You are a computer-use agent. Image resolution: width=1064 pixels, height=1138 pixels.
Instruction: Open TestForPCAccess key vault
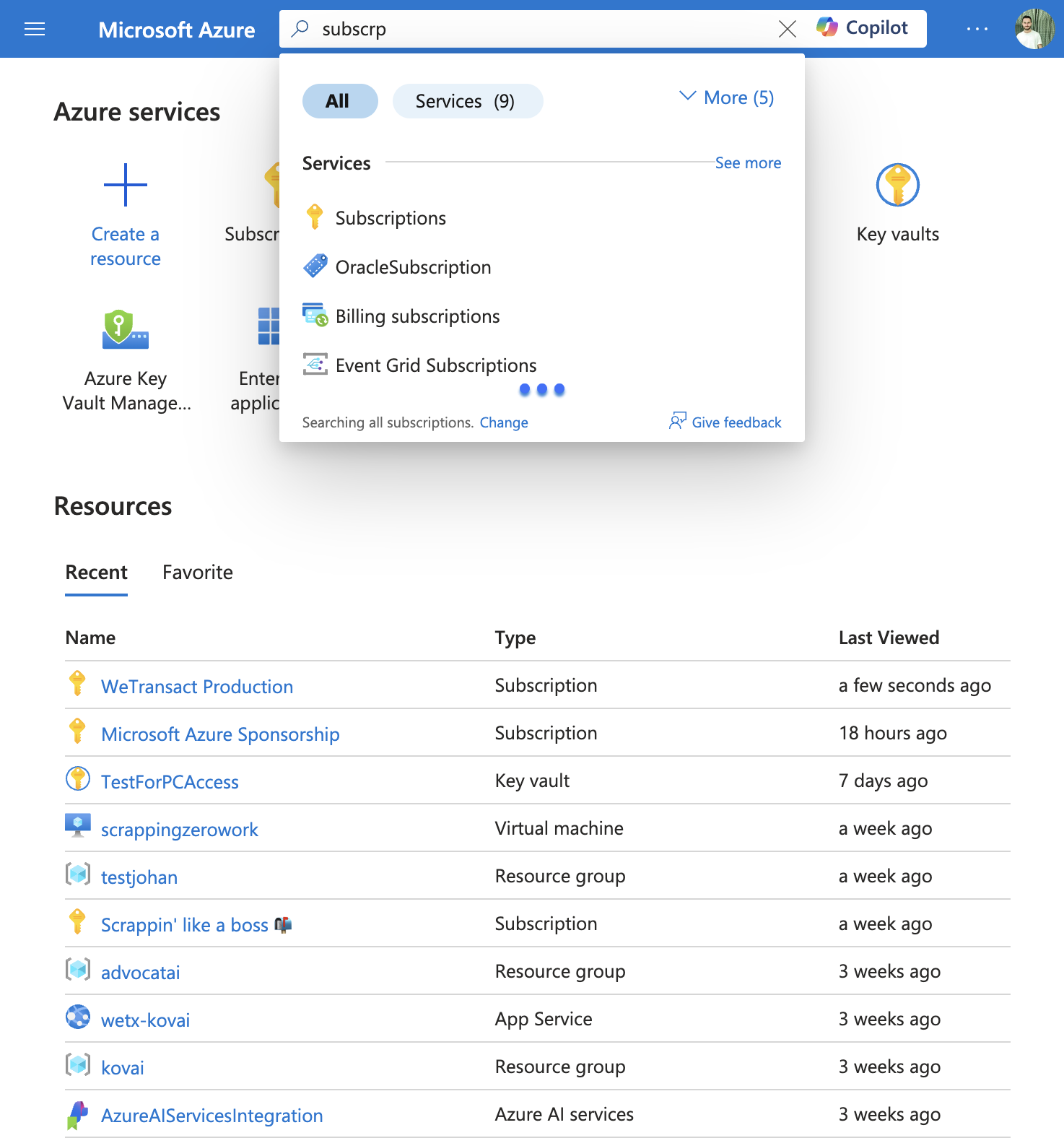tap(170, 782)
